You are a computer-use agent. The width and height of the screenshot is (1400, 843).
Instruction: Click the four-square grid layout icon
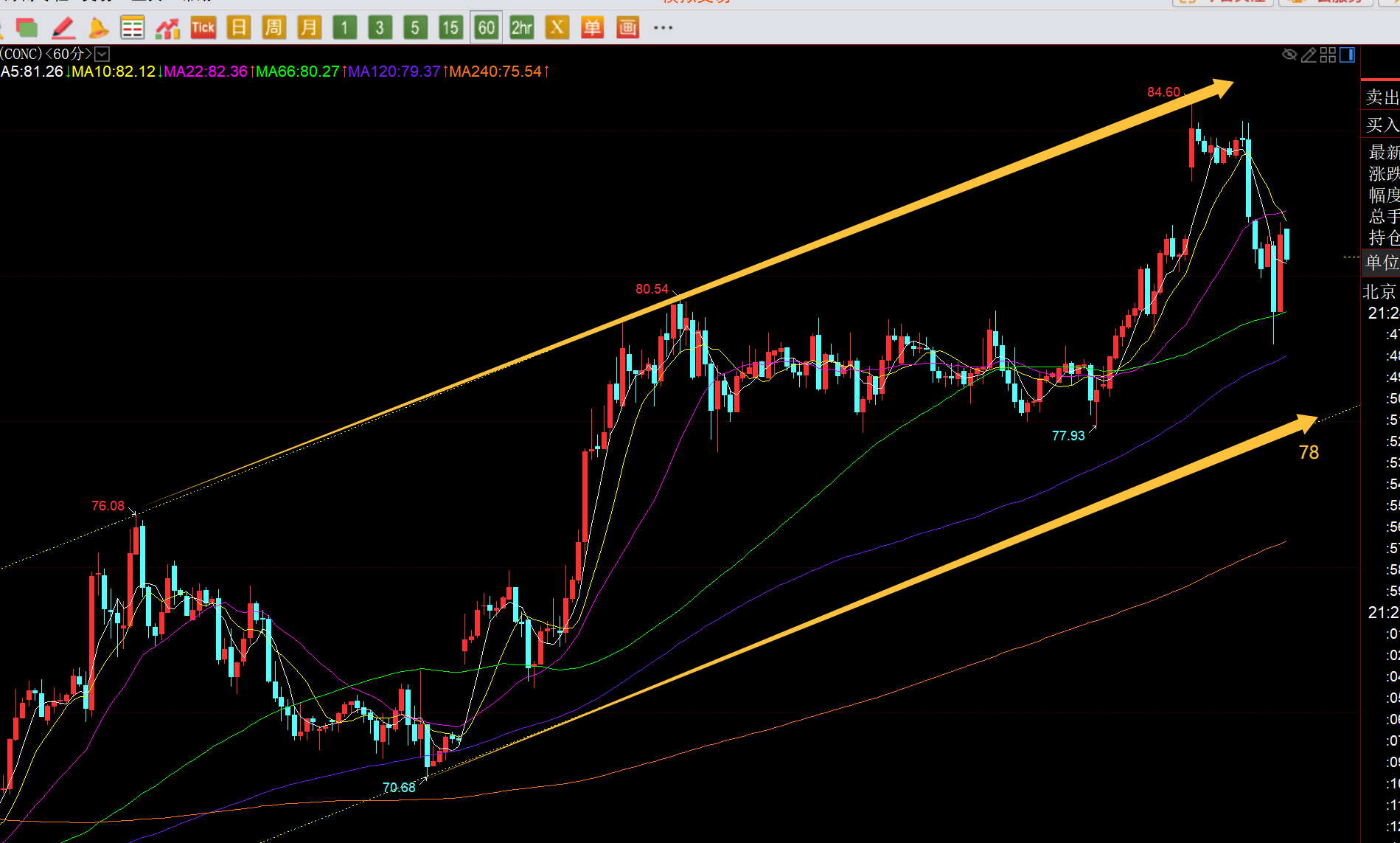(1328, 55)
